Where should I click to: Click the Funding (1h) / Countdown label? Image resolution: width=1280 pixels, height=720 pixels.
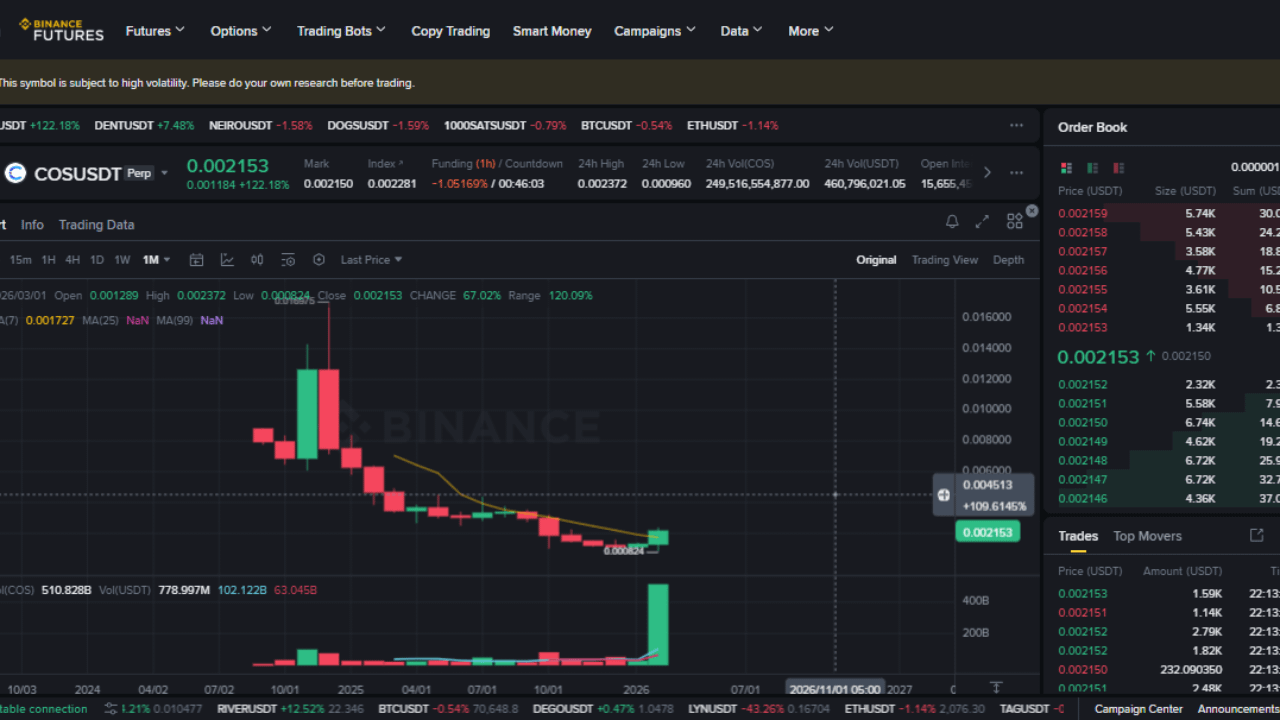[x=497, y=163]
